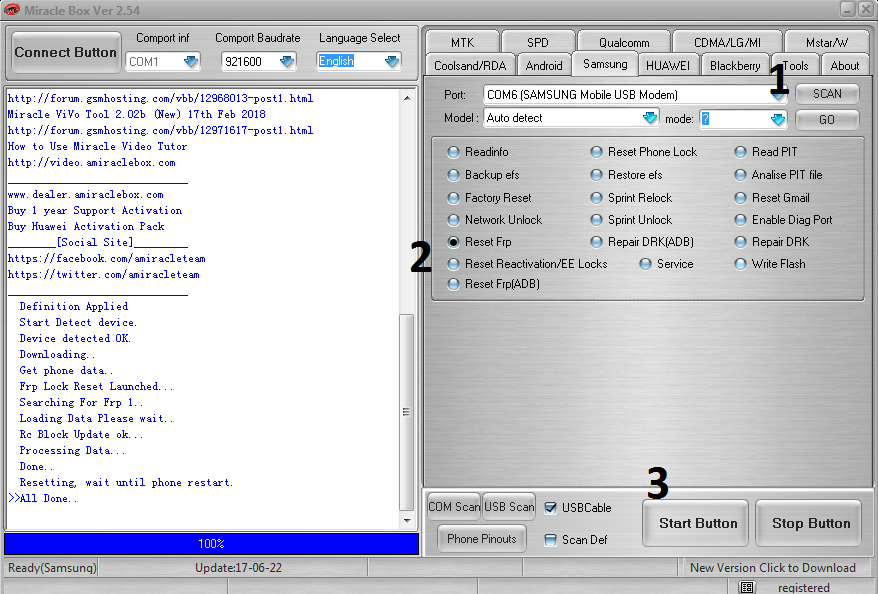Image resolution: width=878 pixels, height=594 pixels.
Task: Enable the Scan Def checkbox
Action: click(550, 540)
